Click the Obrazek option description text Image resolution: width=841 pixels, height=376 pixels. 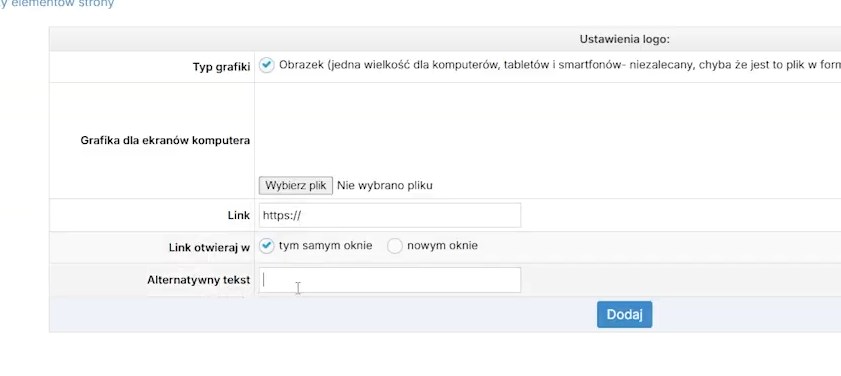click(560, 65)
